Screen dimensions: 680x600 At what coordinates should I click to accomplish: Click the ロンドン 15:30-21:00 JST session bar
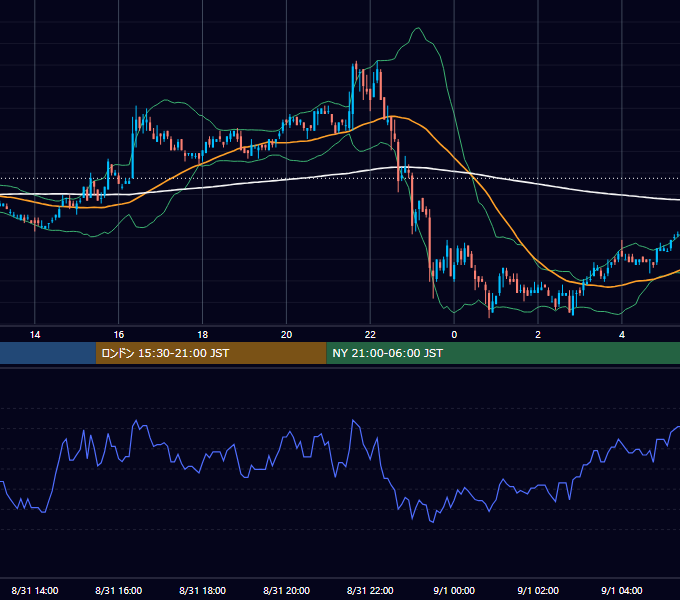tap(211, 353)
